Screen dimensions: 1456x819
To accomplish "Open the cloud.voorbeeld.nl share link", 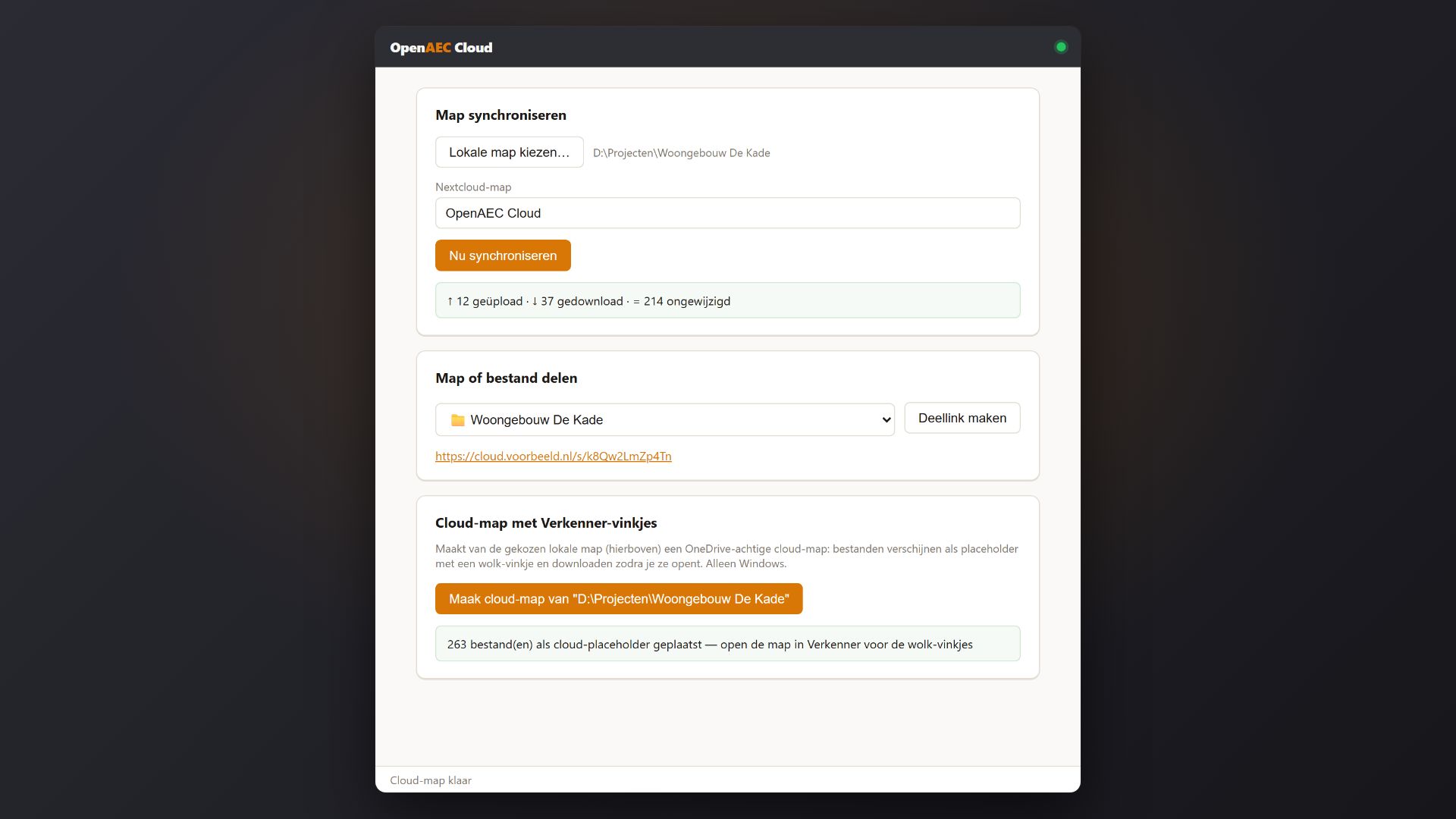I will coord(553,457).
